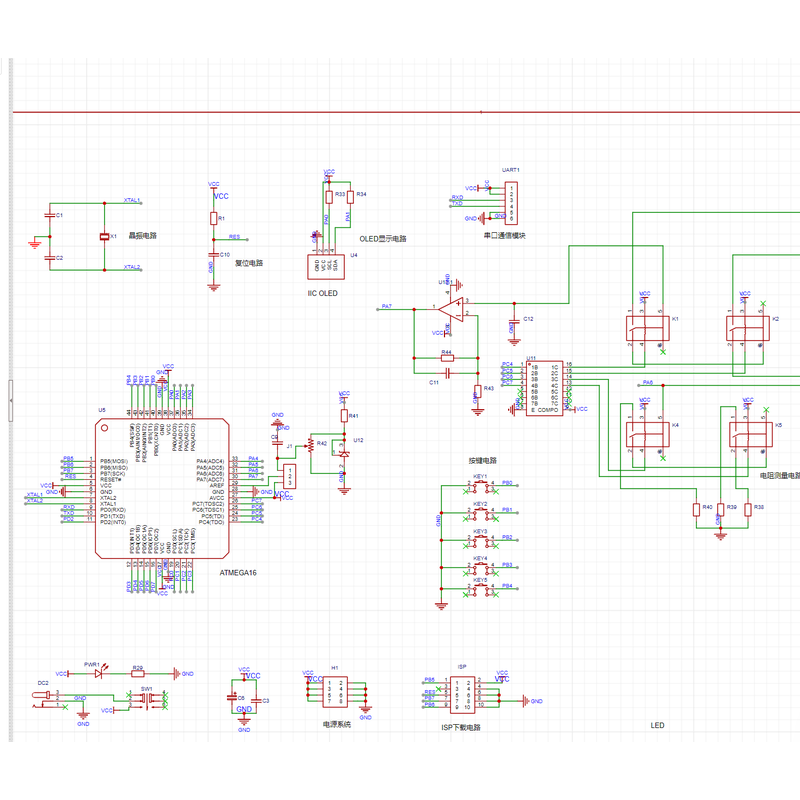Select potentiometer R42

[310, 445]
